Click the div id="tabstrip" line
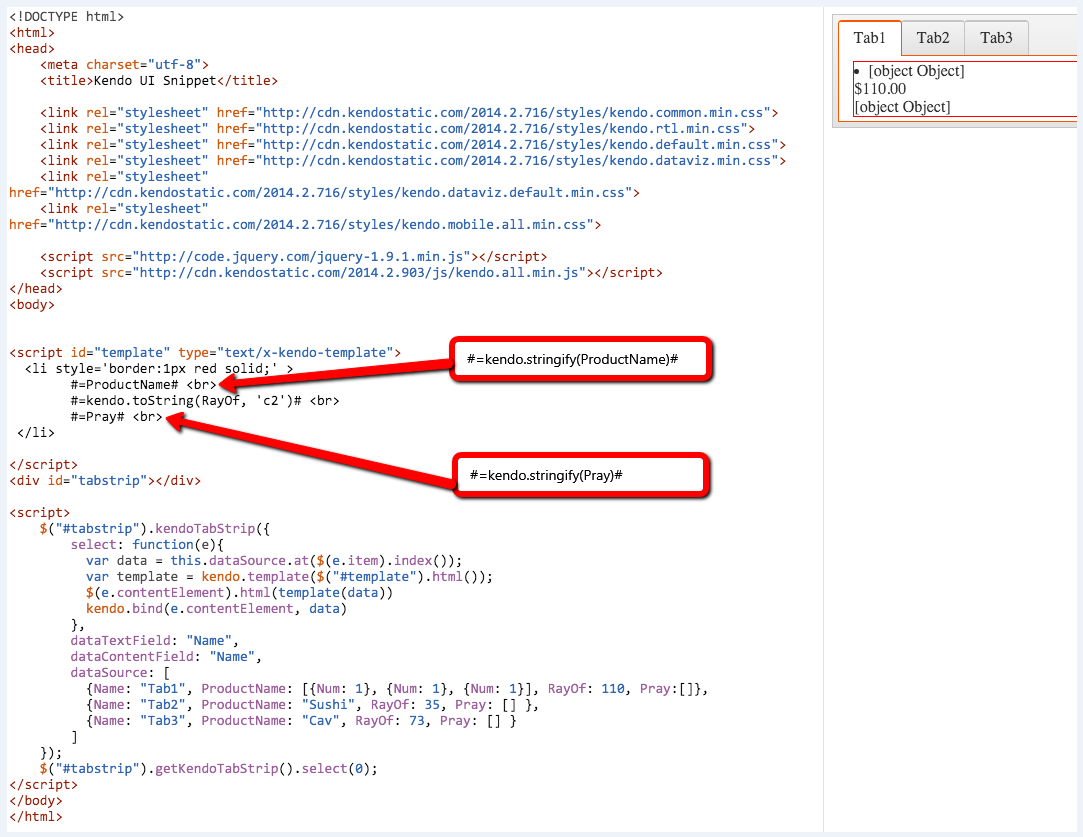Viewport: 1083px width, 837px height. pyautogui.click(x=105, y=481)
